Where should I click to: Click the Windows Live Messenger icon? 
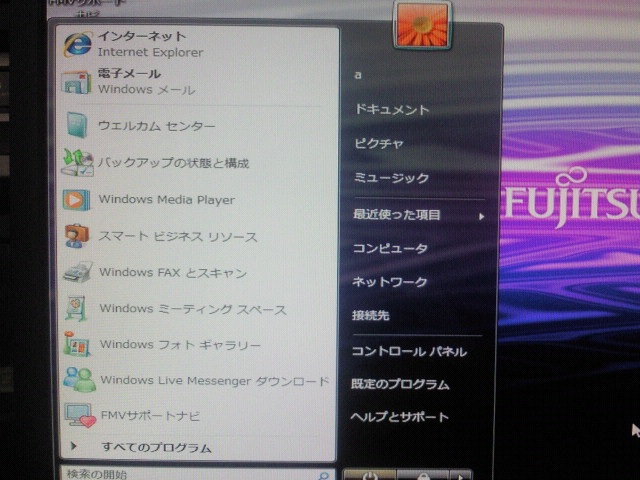click(x=79, y=380)
